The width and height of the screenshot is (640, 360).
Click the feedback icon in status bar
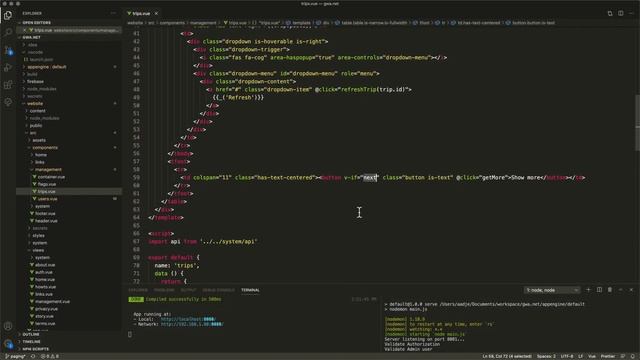pyautogui.click(x=623, y=356)
